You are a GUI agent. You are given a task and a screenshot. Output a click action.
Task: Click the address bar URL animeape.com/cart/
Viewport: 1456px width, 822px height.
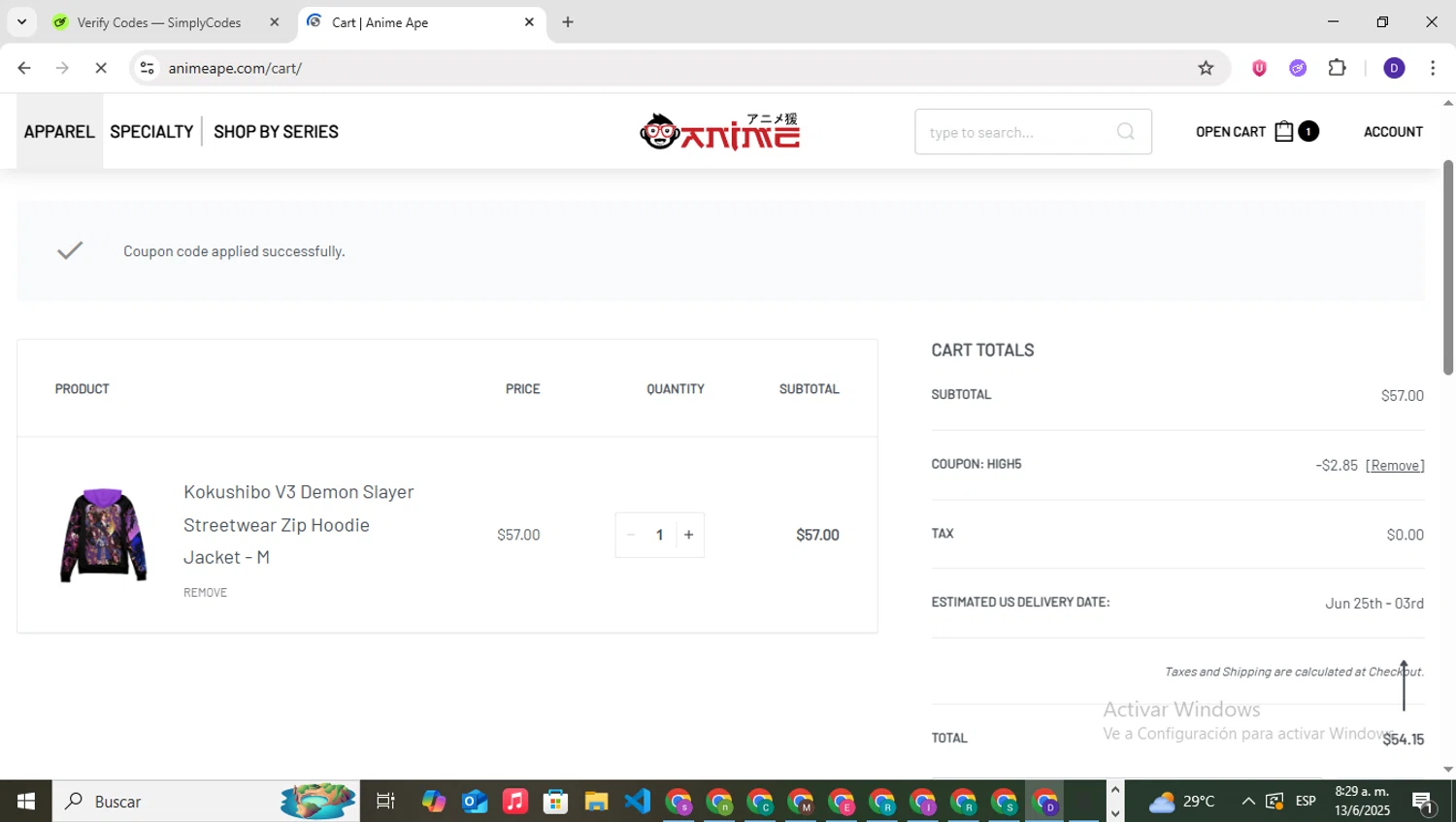point(235,68)
